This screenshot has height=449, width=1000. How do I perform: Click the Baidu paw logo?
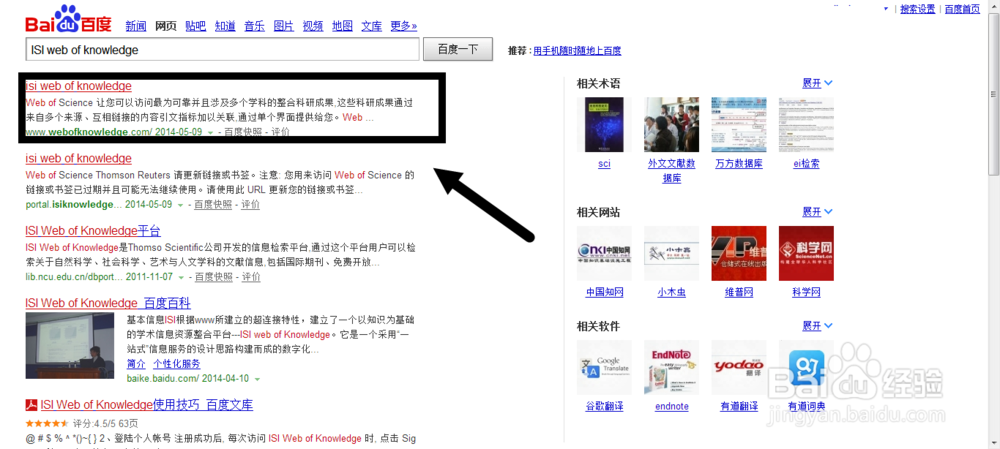[x=68, y=19]
